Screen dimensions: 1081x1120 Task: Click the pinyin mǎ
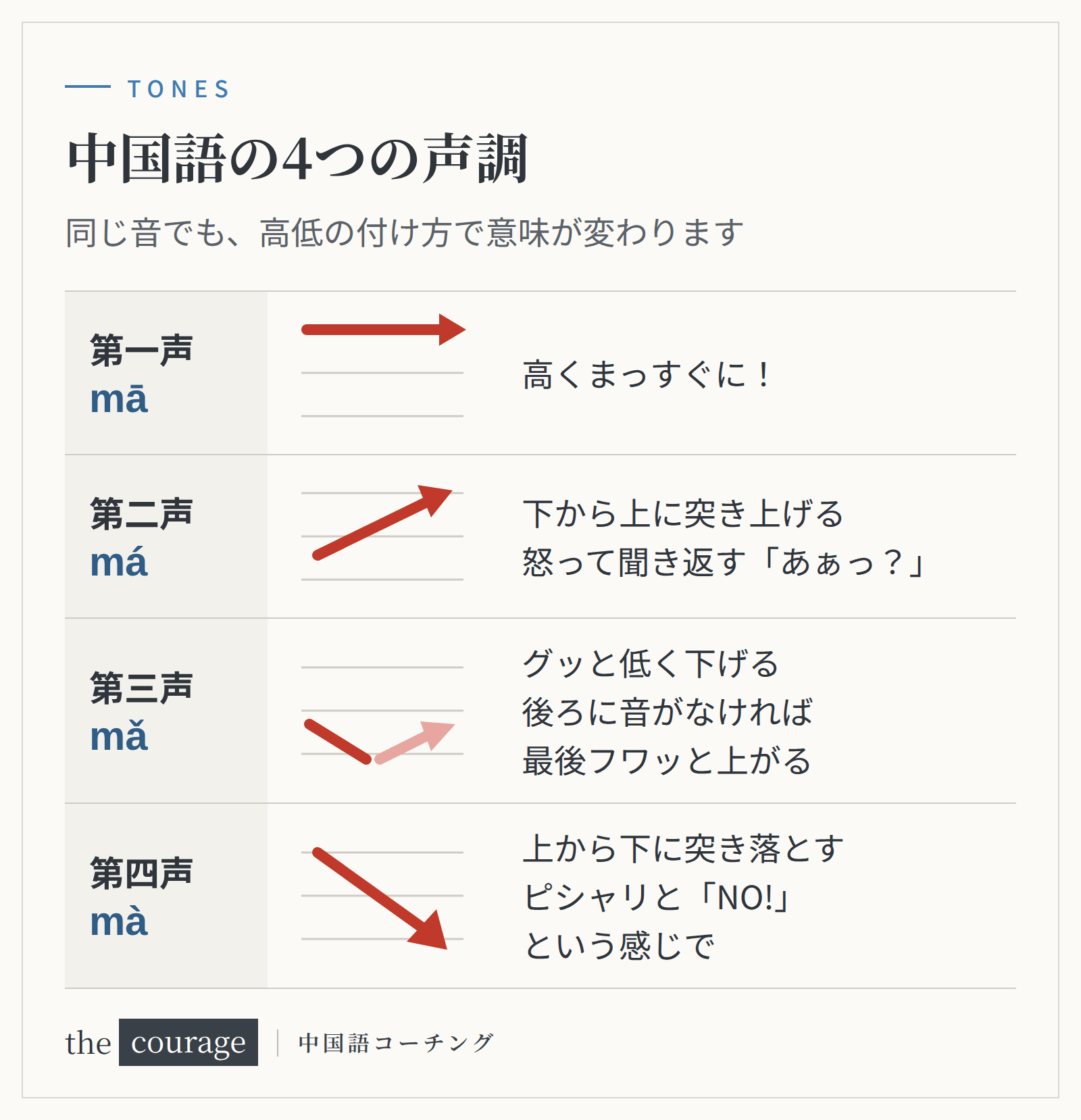[x=119, y=735]
